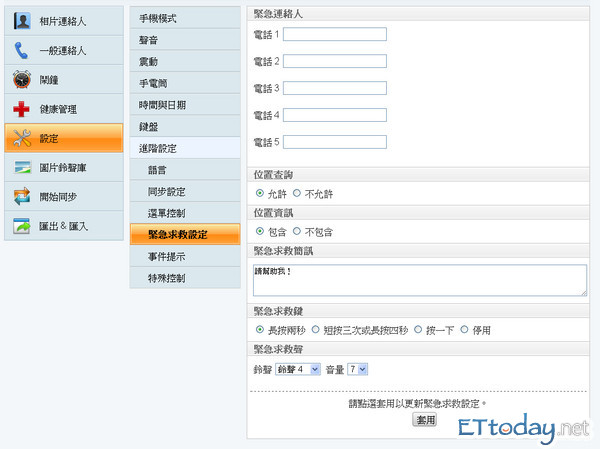Open the 圖片鈴聲庫 picture icon
The image size is (600, 449).
click(22, 168)
